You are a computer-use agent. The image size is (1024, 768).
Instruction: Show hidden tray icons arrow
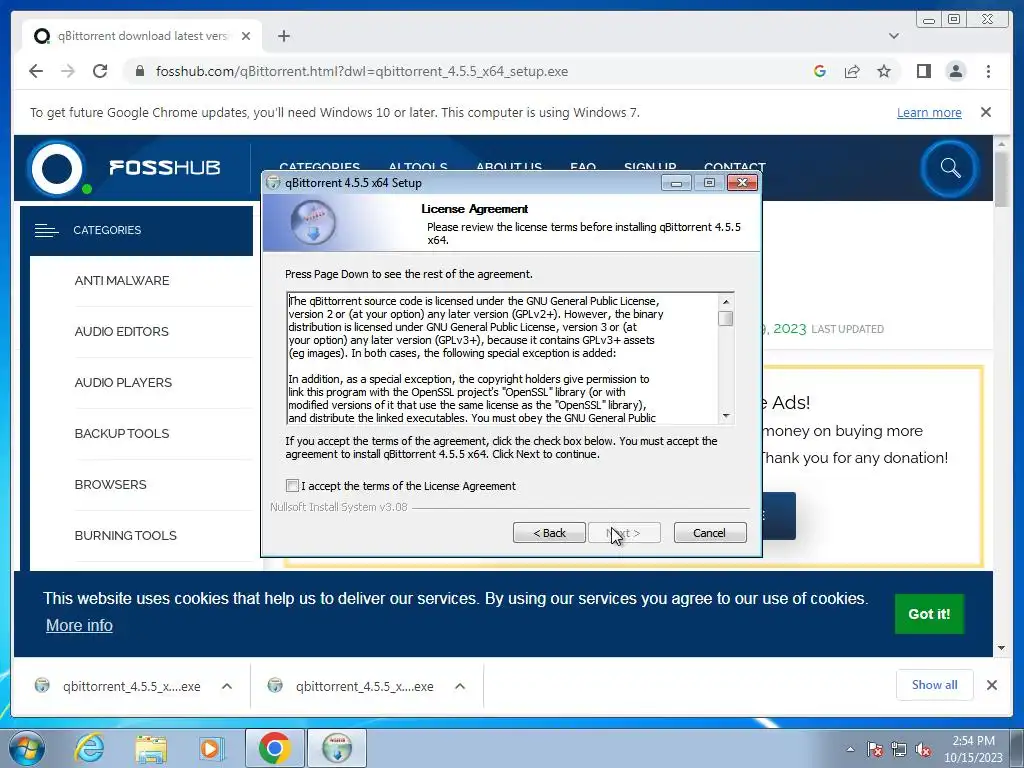click(850, 749)
